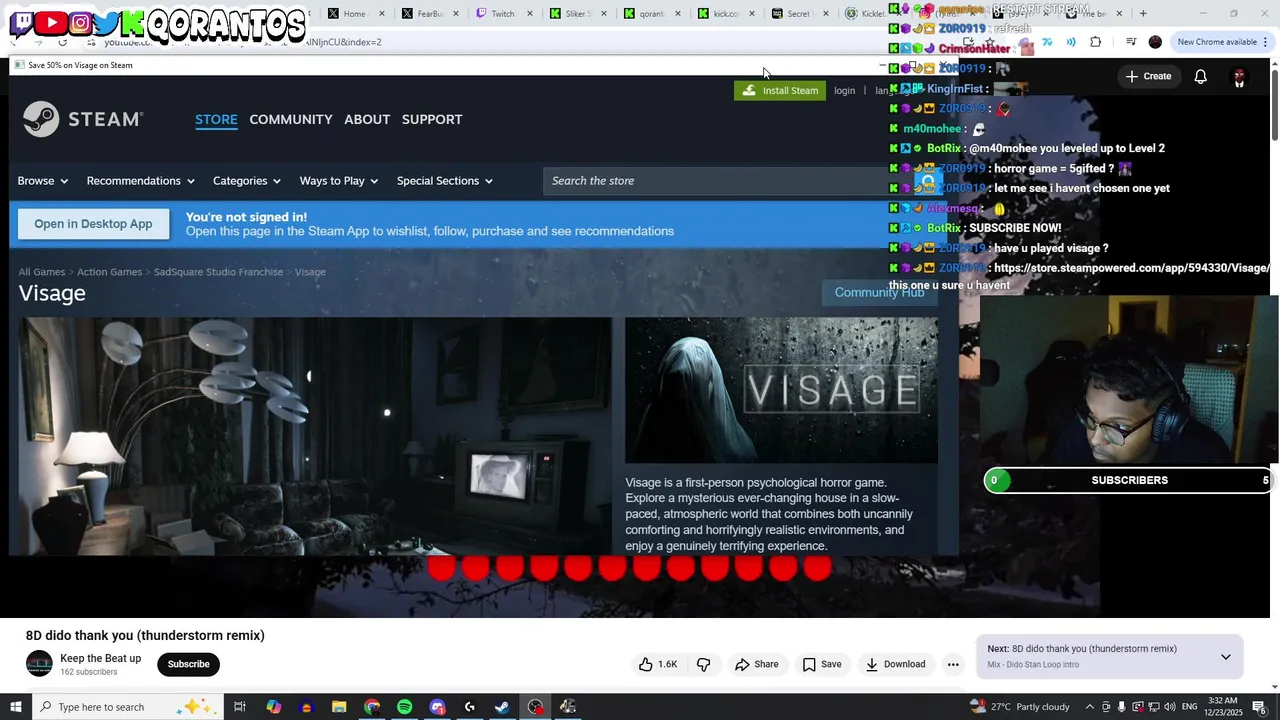
Task: Open the Steam STORE tab
Action: (x=216, y=119)
